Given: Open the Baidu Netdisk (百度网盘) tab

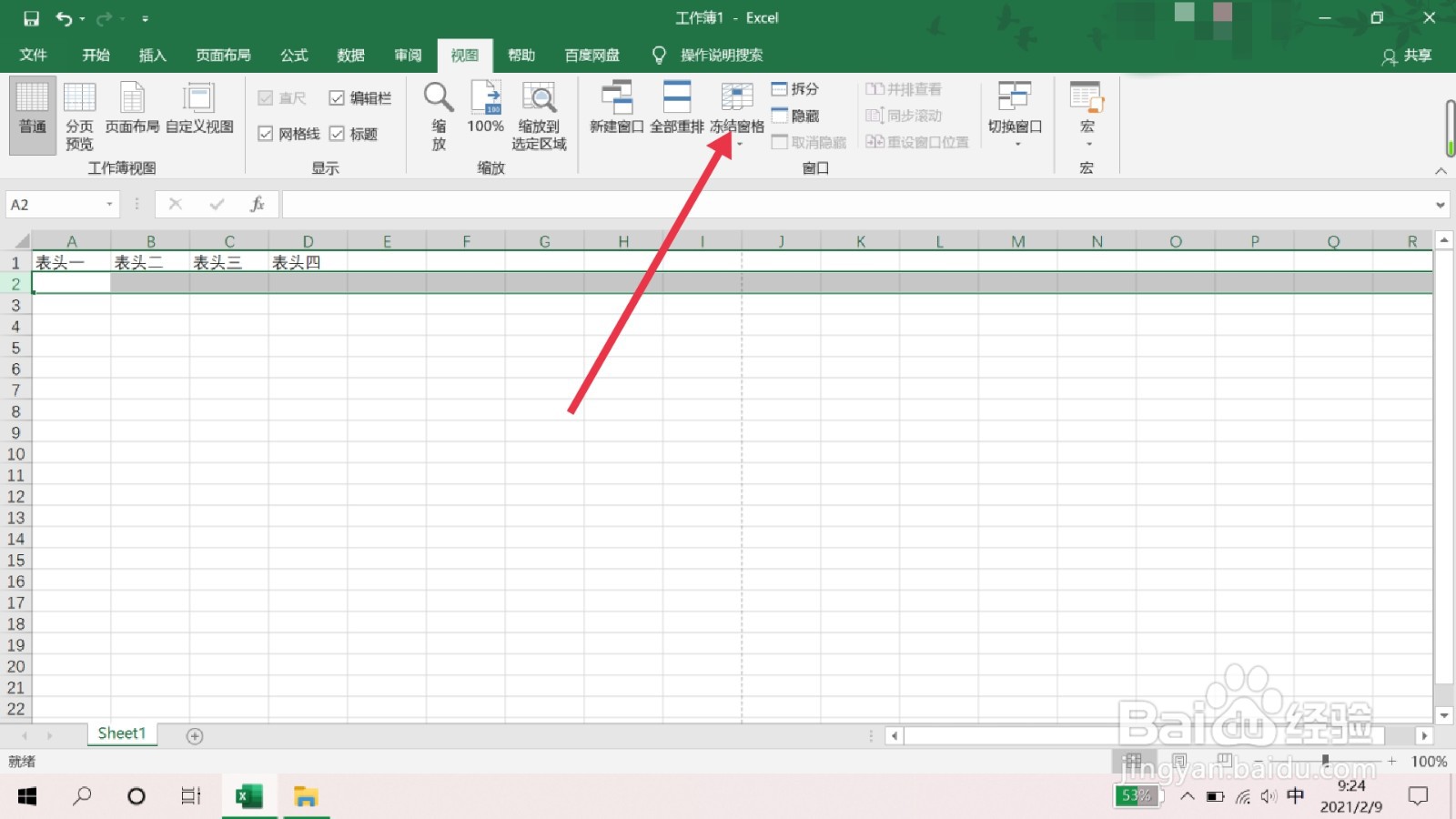Looking at the screenshot, I should 591,56.
